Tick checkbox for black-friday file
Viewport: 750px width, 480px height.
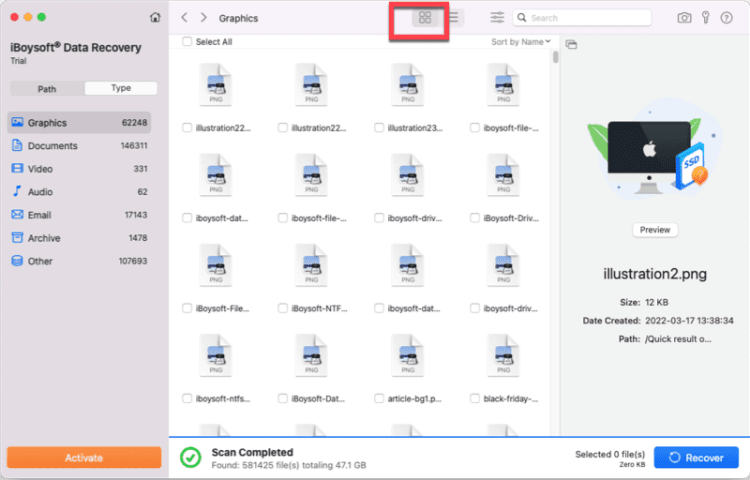point(475,398)
